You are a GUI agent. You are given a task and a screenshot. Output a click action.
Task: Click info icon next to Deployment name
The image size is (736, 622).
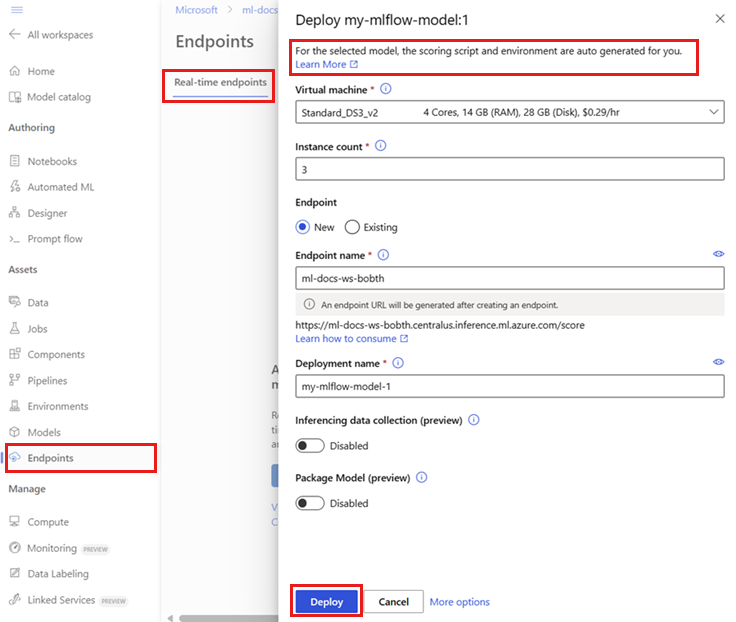click(x=398, y=363)
